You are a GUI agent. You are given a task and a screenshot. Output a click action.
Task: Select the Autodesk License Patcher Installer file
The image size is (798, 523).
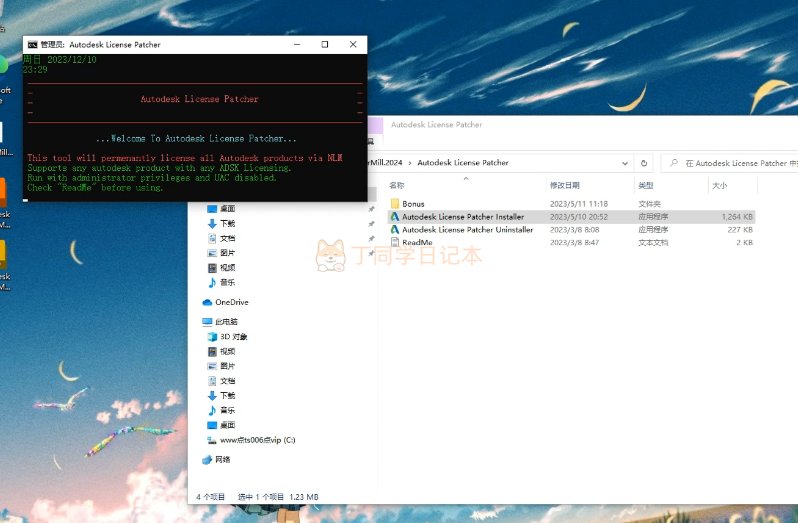tap(462, 216)
